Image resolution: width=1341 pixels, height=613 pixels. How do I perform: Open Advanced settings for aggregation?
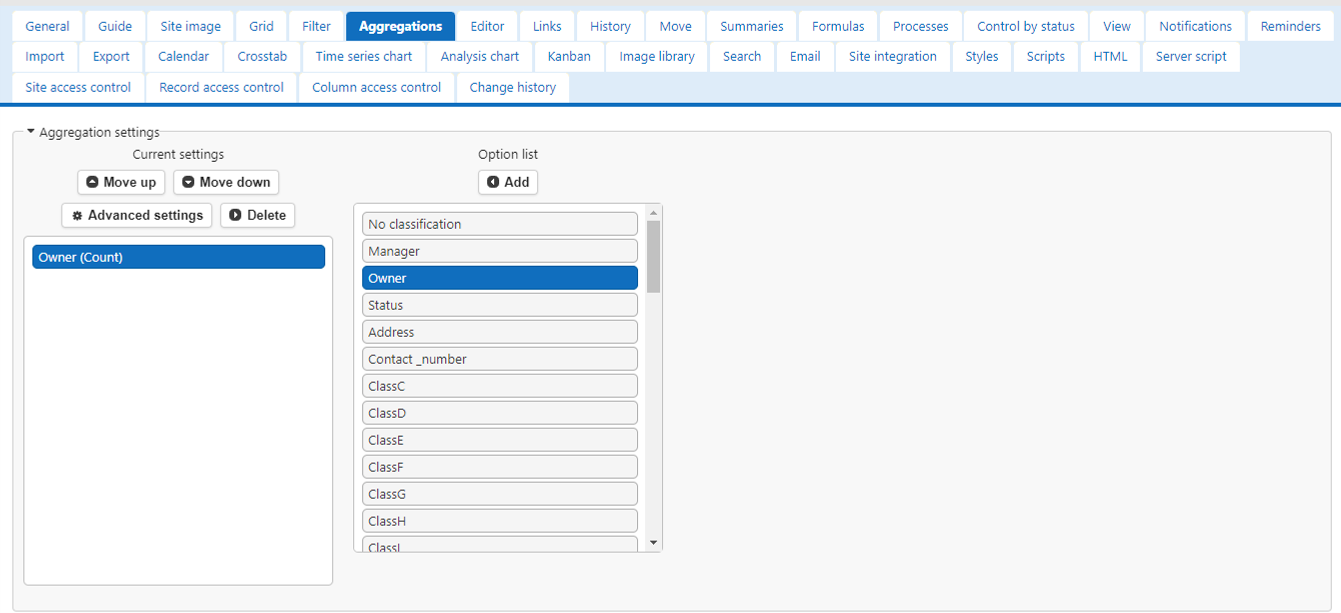coord(137,215)
